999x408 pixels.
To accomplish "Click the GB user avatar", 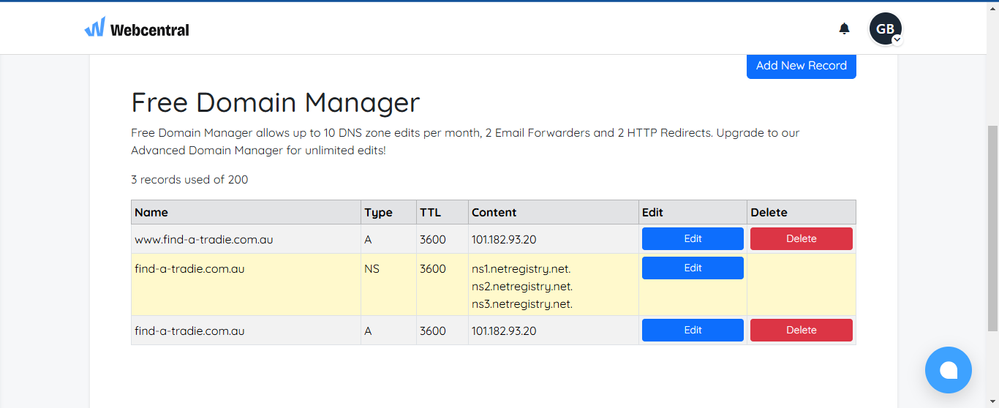I will click(885, 29).
